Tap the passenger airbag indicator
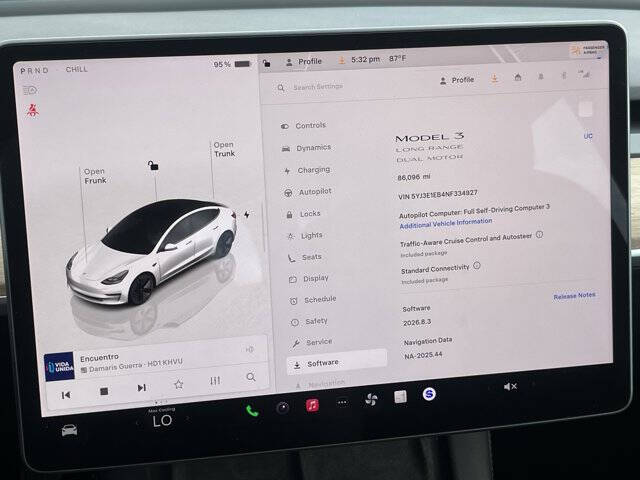Viewport: 640px width, 480px height. tap(588, 50)
